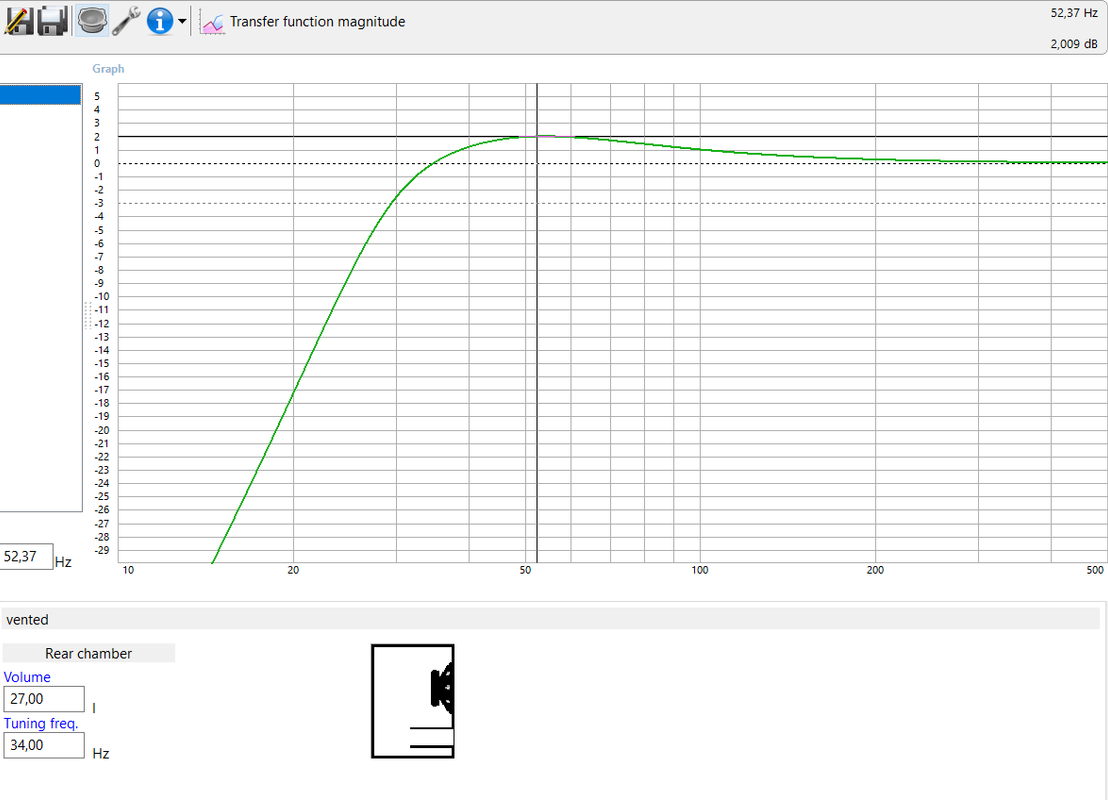
Task: Click the 200 label on the frequency axis
Action: (875, 570)
